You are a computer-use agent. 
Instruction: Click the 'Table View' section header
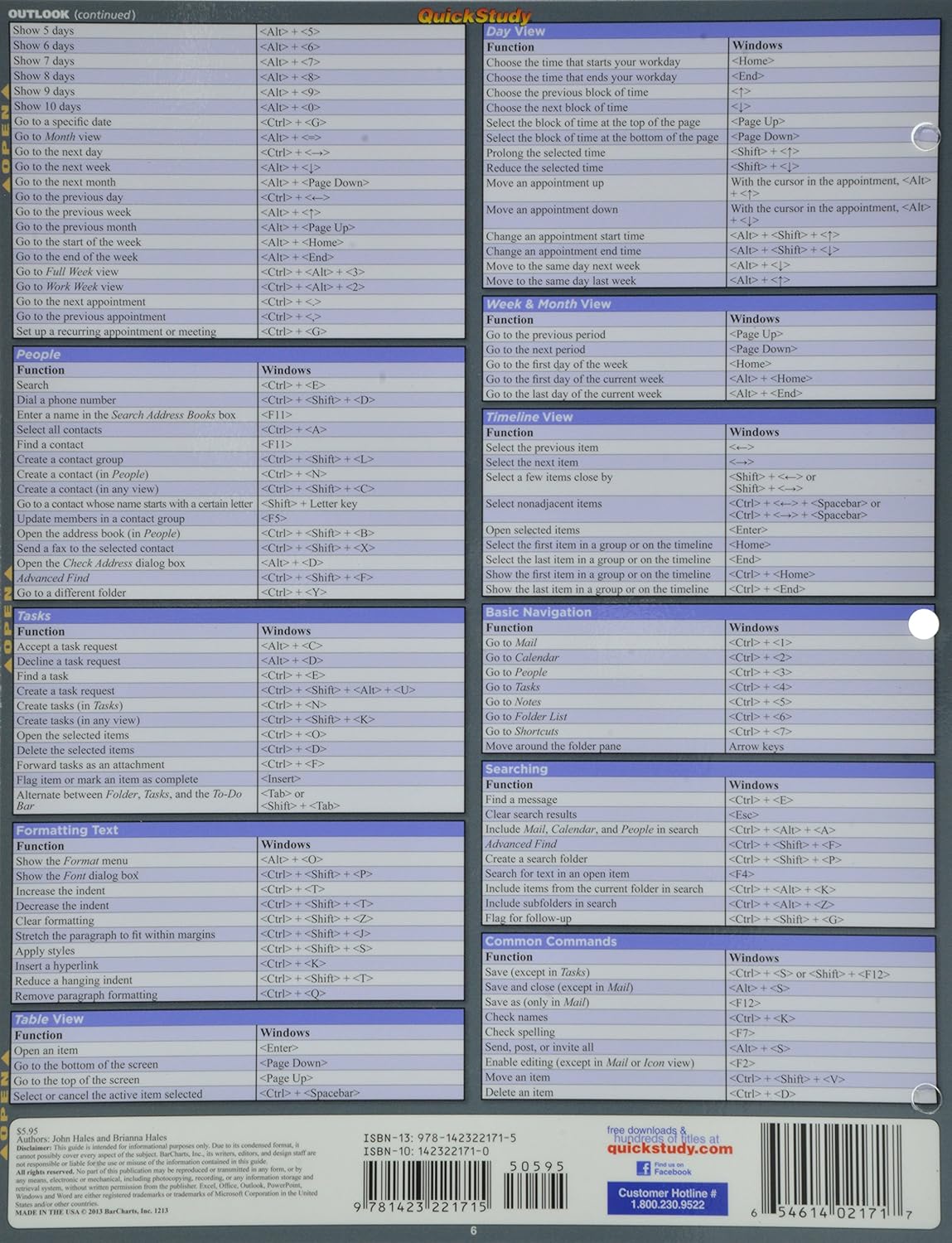click(x=238, y=1018)
